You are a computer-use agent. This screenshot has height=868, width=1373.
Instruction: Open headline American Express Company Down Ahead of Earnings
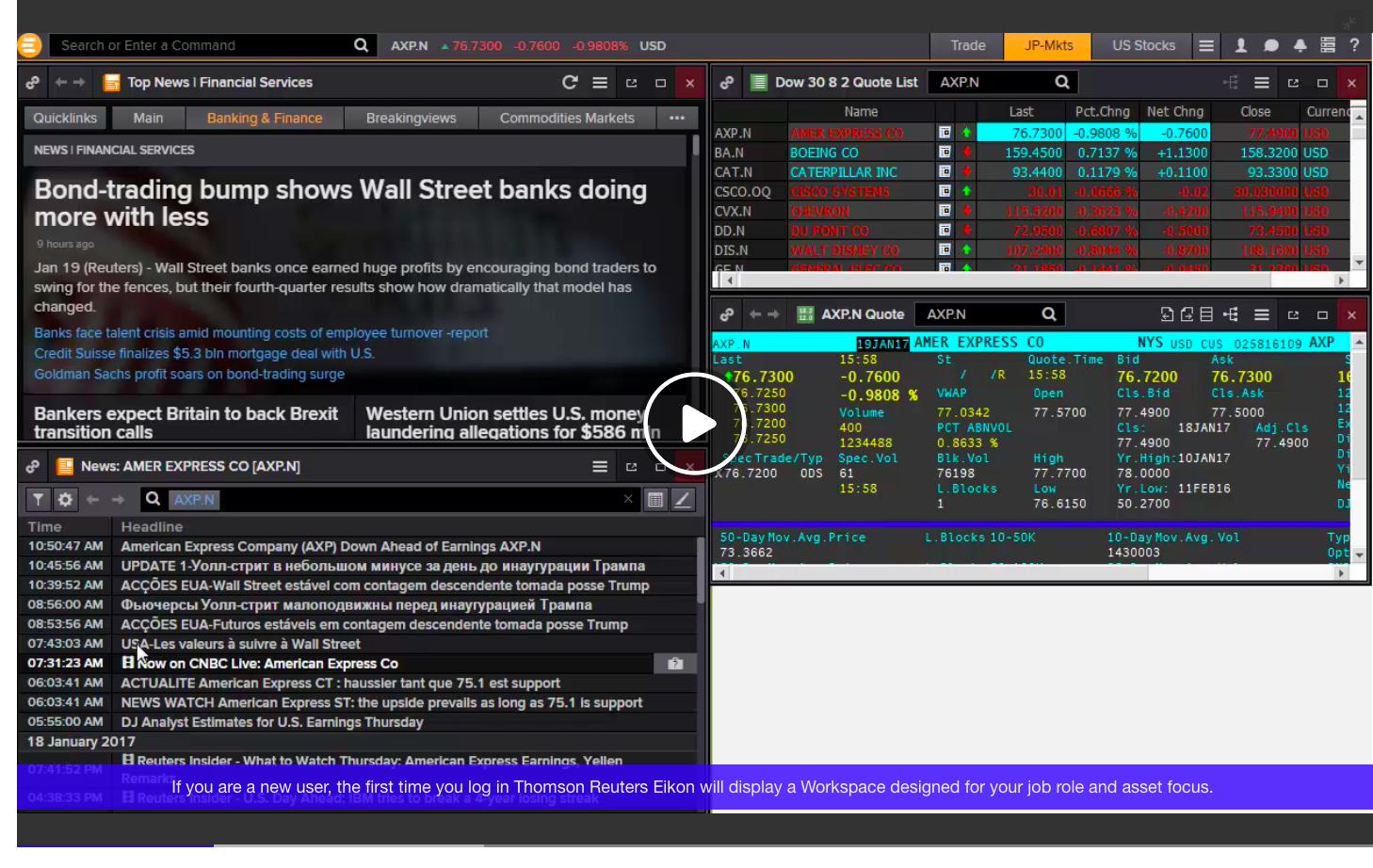coord(331,547)
